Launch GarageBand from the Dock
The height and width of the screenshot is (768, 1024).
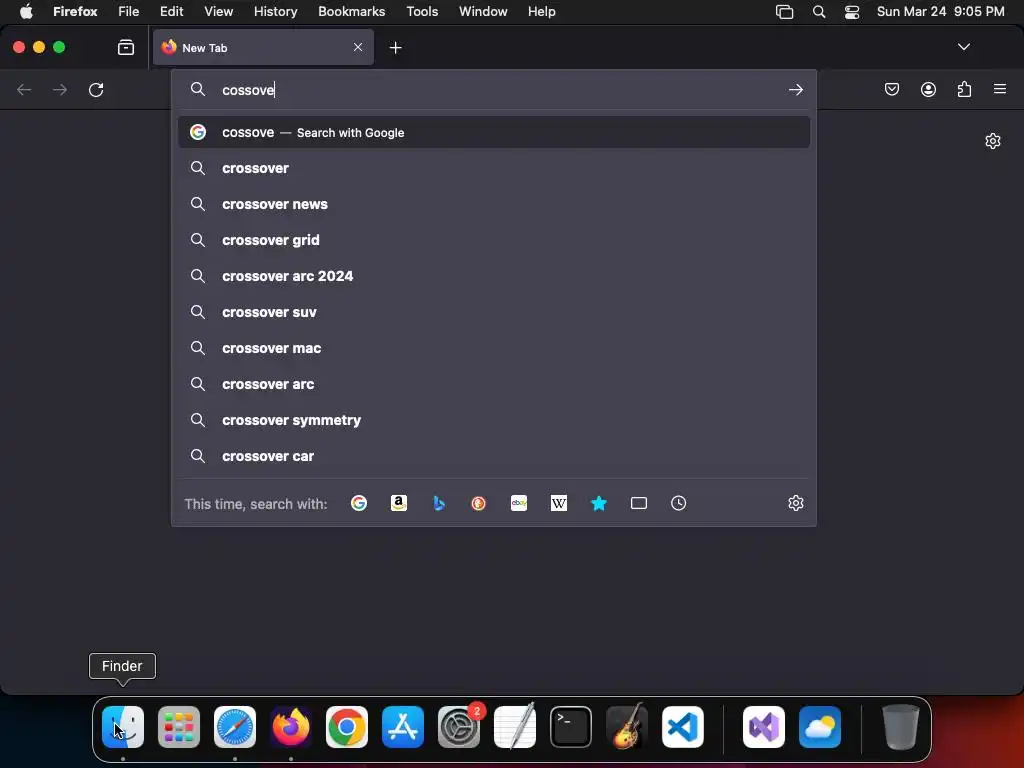[x=627, y=727]
